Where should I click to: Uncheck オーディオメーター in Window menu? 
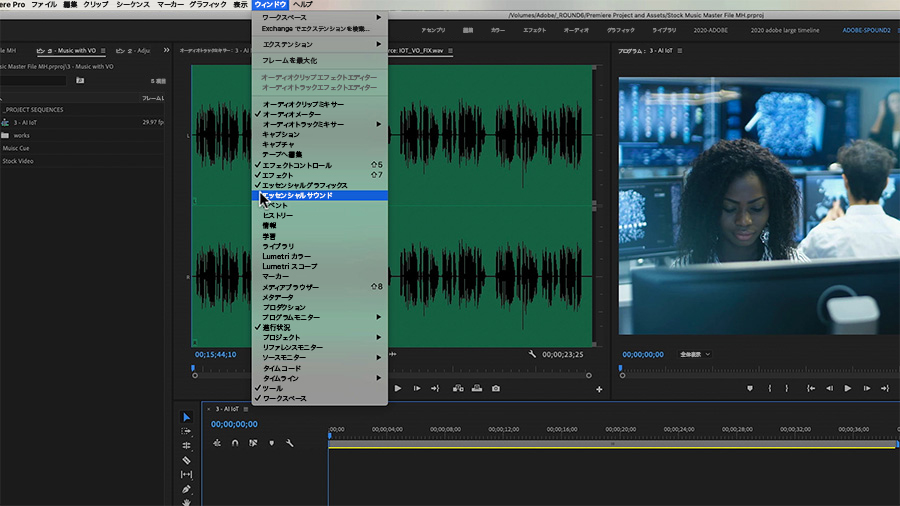292,114
